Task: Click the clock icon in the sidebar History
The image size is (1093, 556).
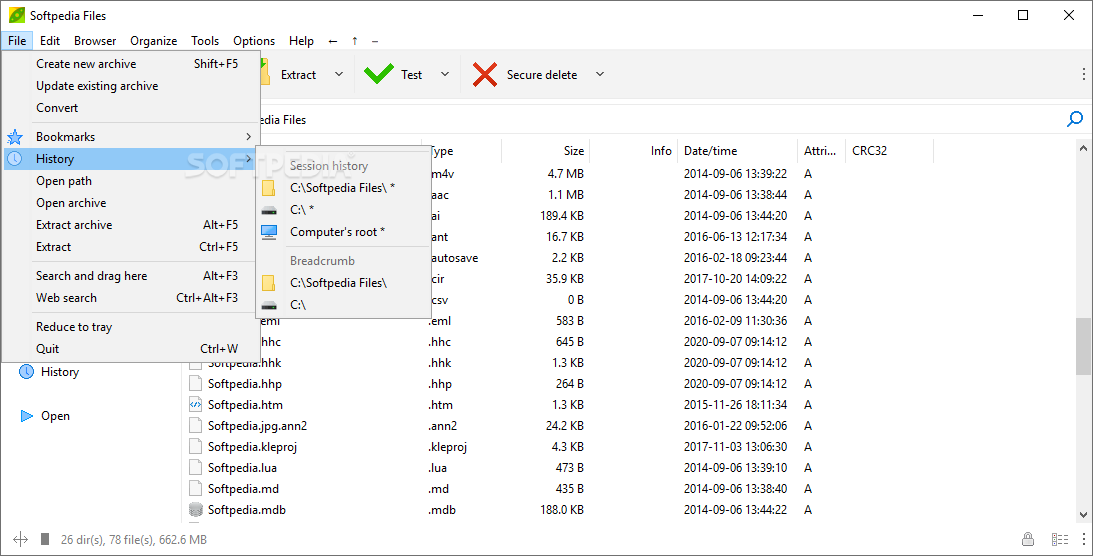Action: tap(26, 371)
